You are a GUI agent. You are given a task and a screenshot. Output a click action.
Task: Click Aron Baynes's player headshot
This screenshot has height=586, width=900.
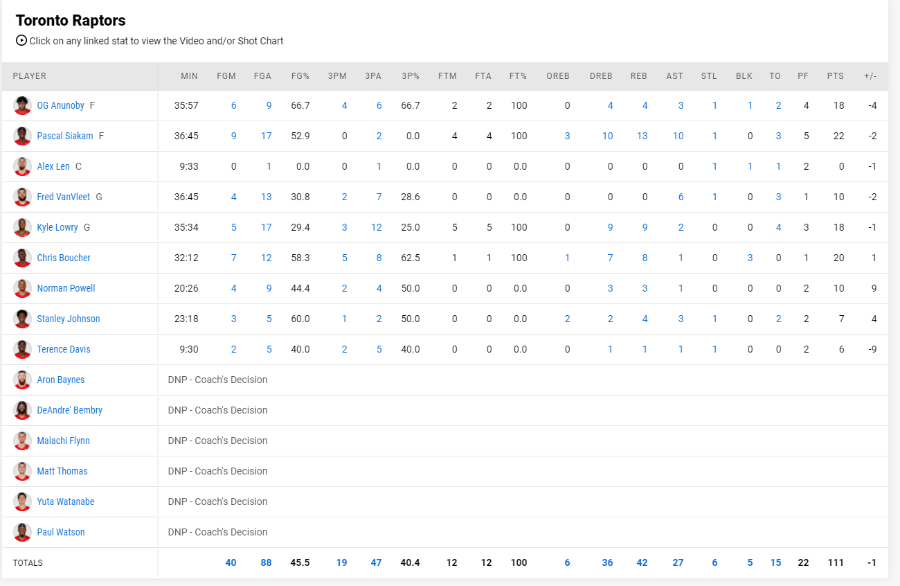[x=22, y=379]
